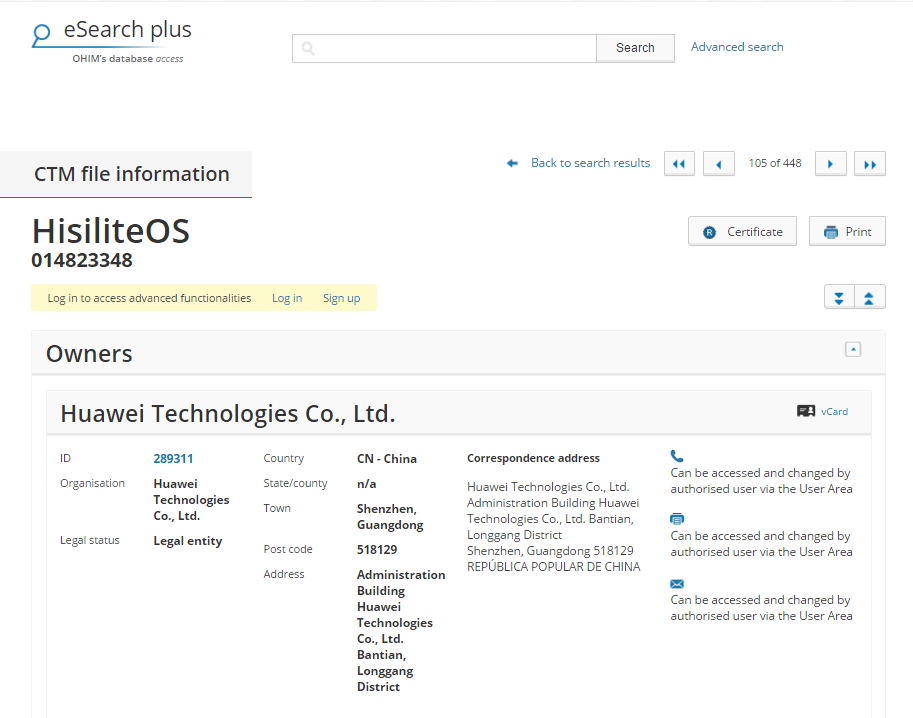
Task: Jump to the first search result record
Action: (679, 164)
